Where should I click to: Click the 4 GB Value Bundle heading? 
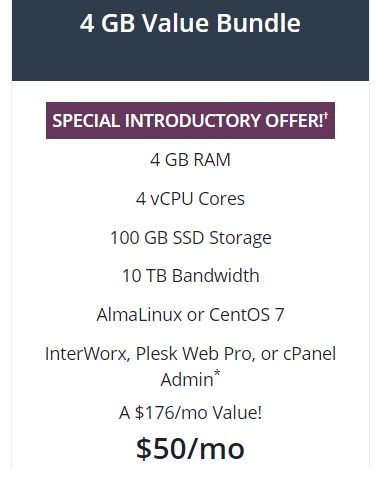point(190,23)
